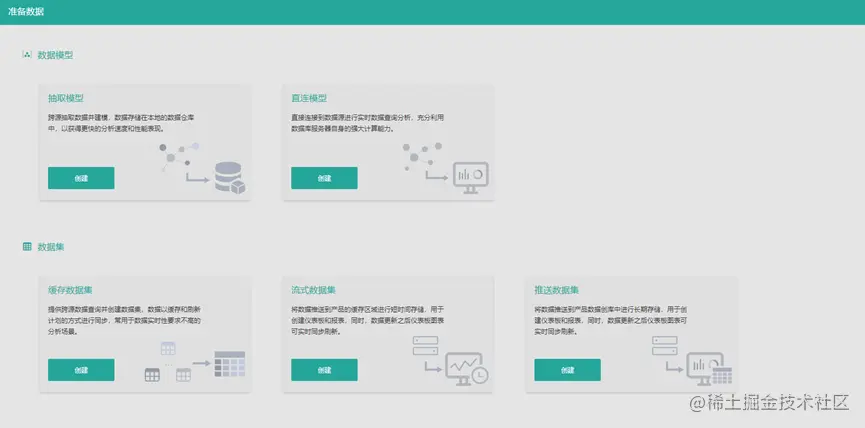Click the 抽取模型 card title
The width and height of the screenshot is (865, 428).
pos(66,98)
